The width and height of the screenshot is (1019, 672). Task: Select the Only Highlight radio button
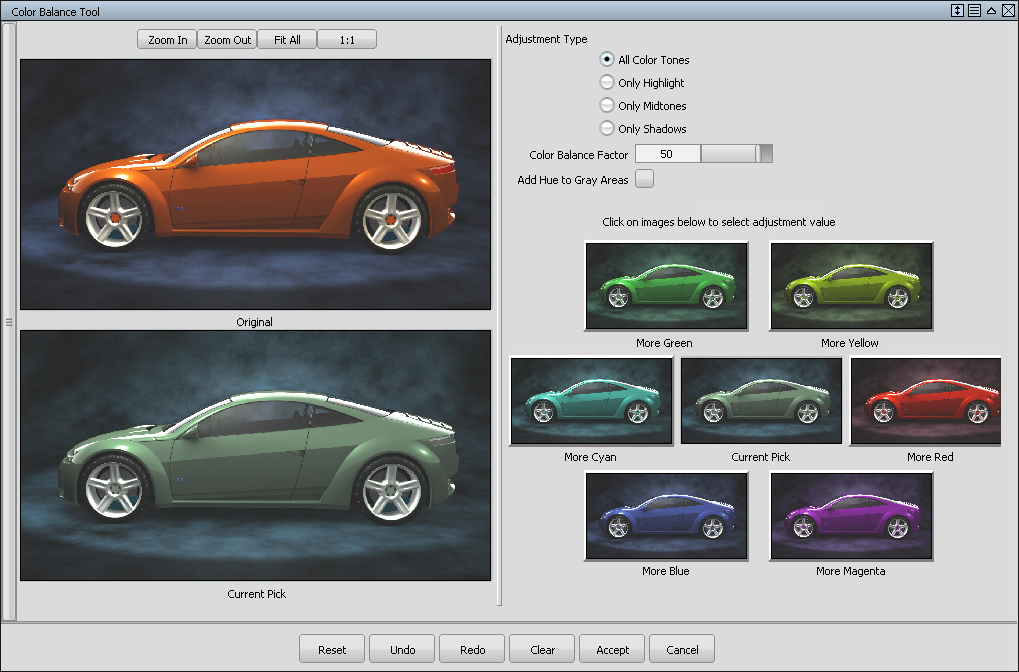[607, 83]
